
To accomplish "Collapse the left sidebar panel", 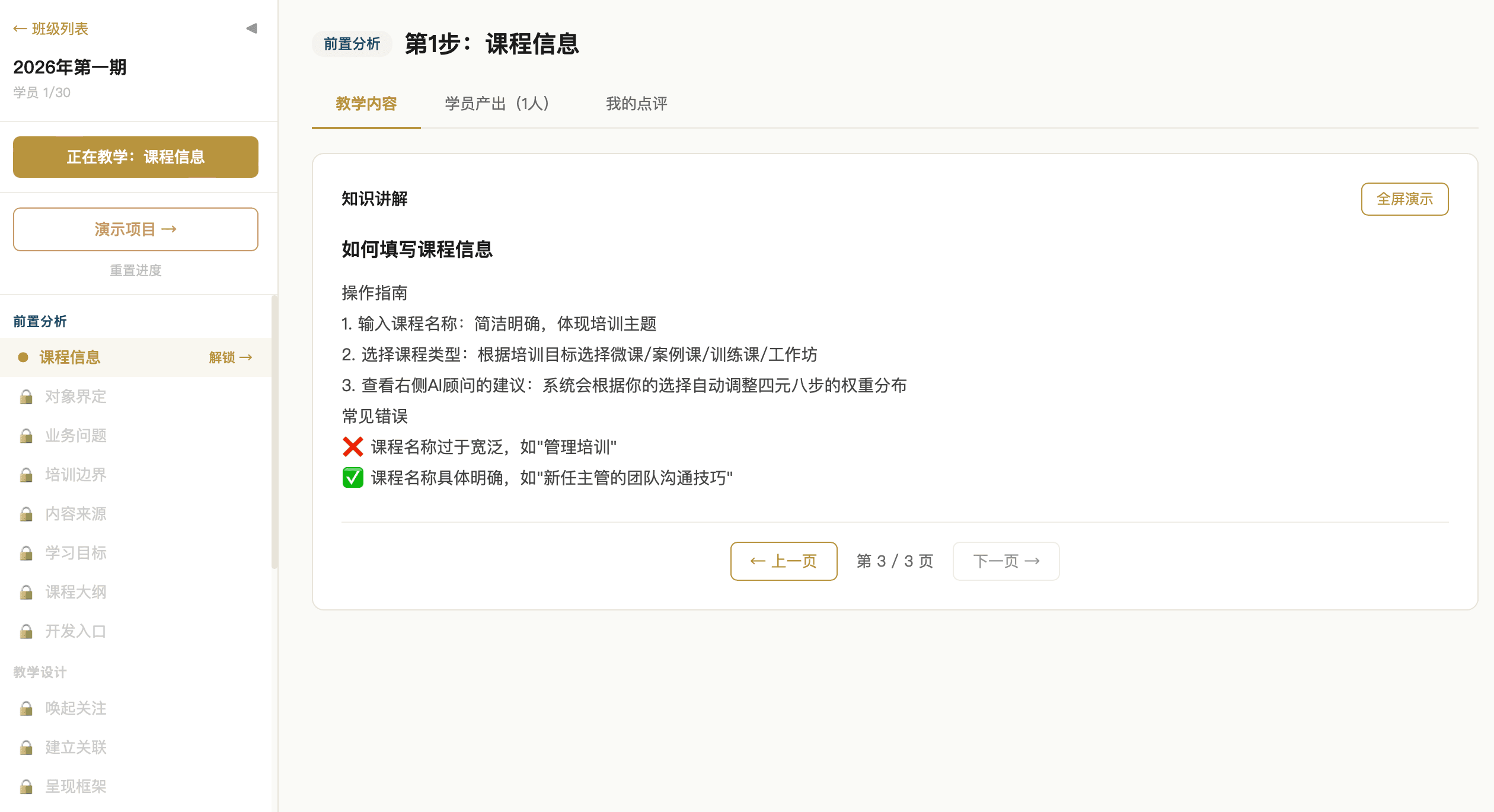I will (x=251, y=27).
